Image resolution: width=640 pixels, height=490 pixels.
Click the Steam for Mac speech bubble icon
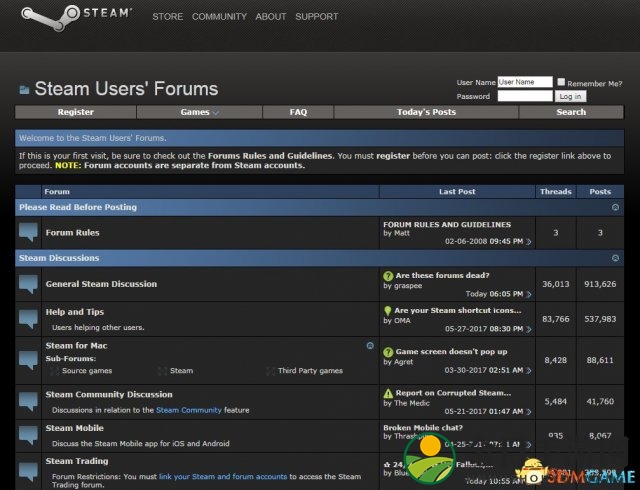click(x=28, y=361)
